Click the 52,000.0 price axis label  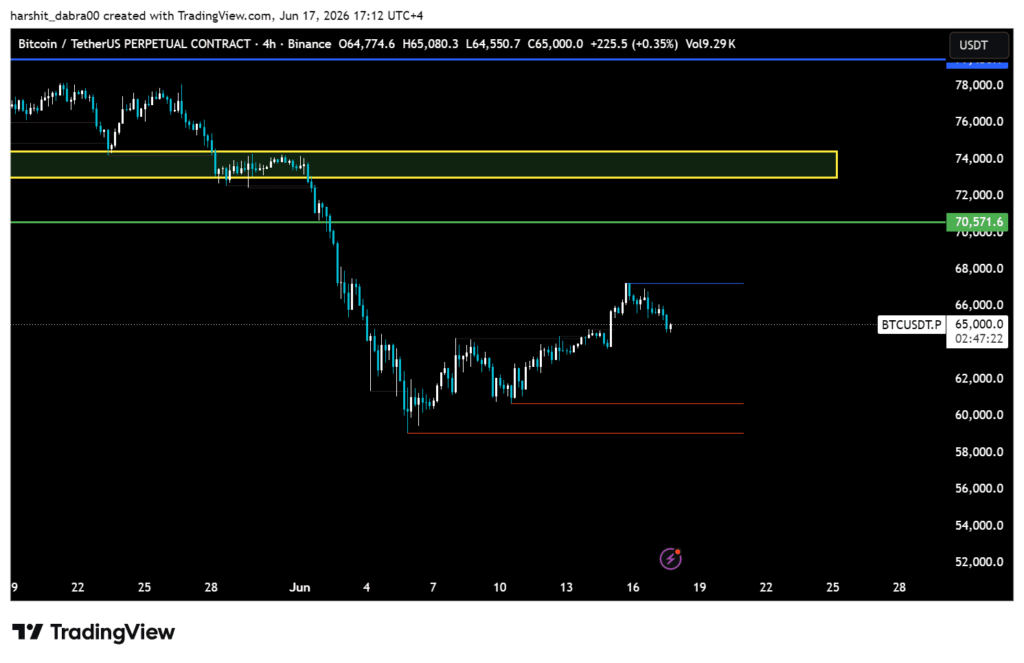tap(978, 562)
